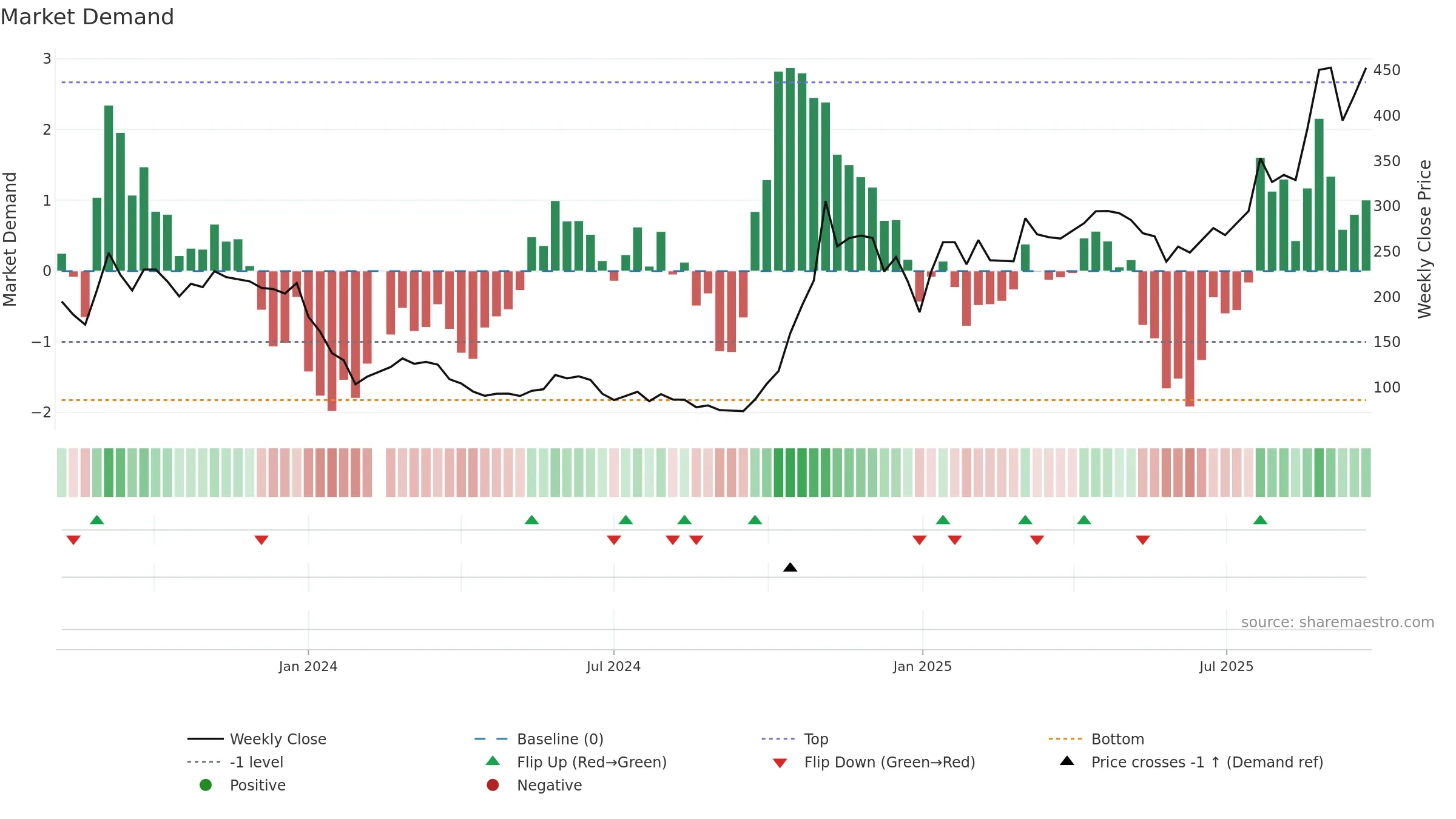Click the Top legend label

816,739
